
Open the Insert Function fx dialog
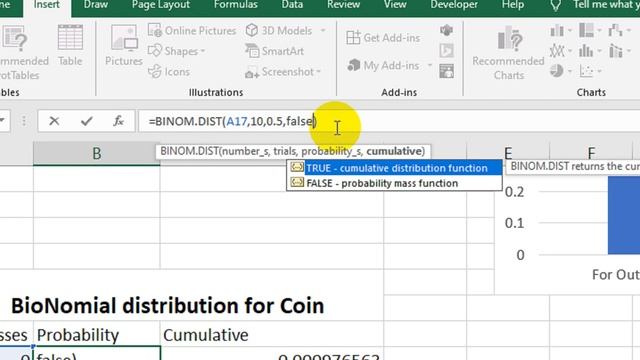click(x=118, y=121)
